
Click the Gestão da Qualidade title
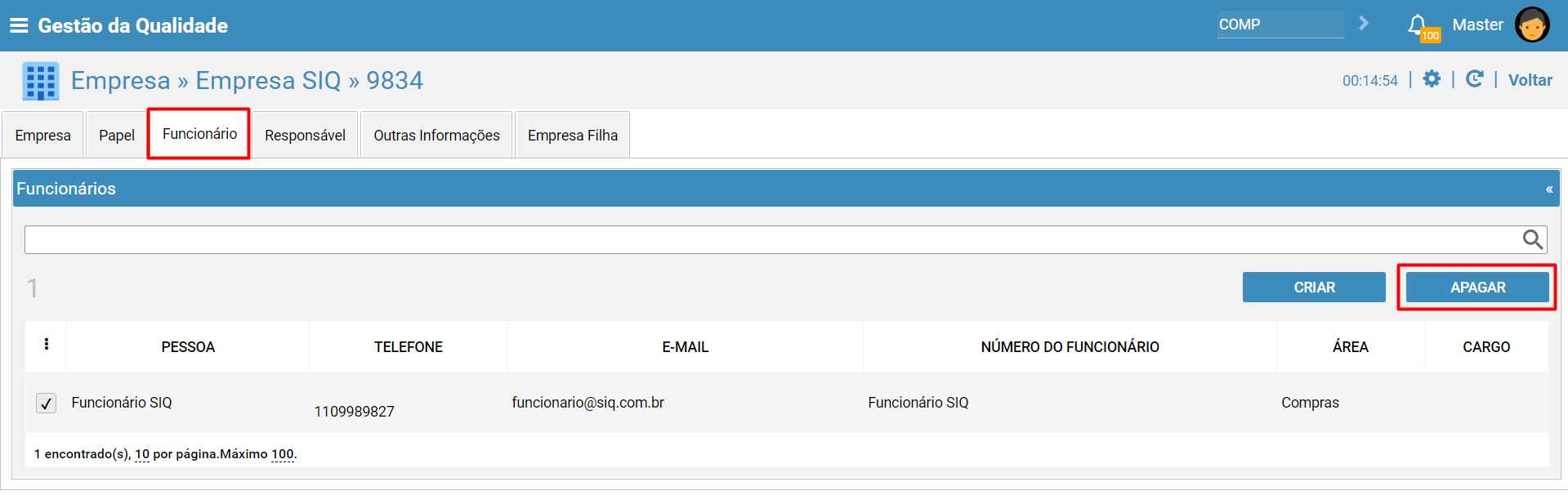pyautogui.click(x=133, y=25)
